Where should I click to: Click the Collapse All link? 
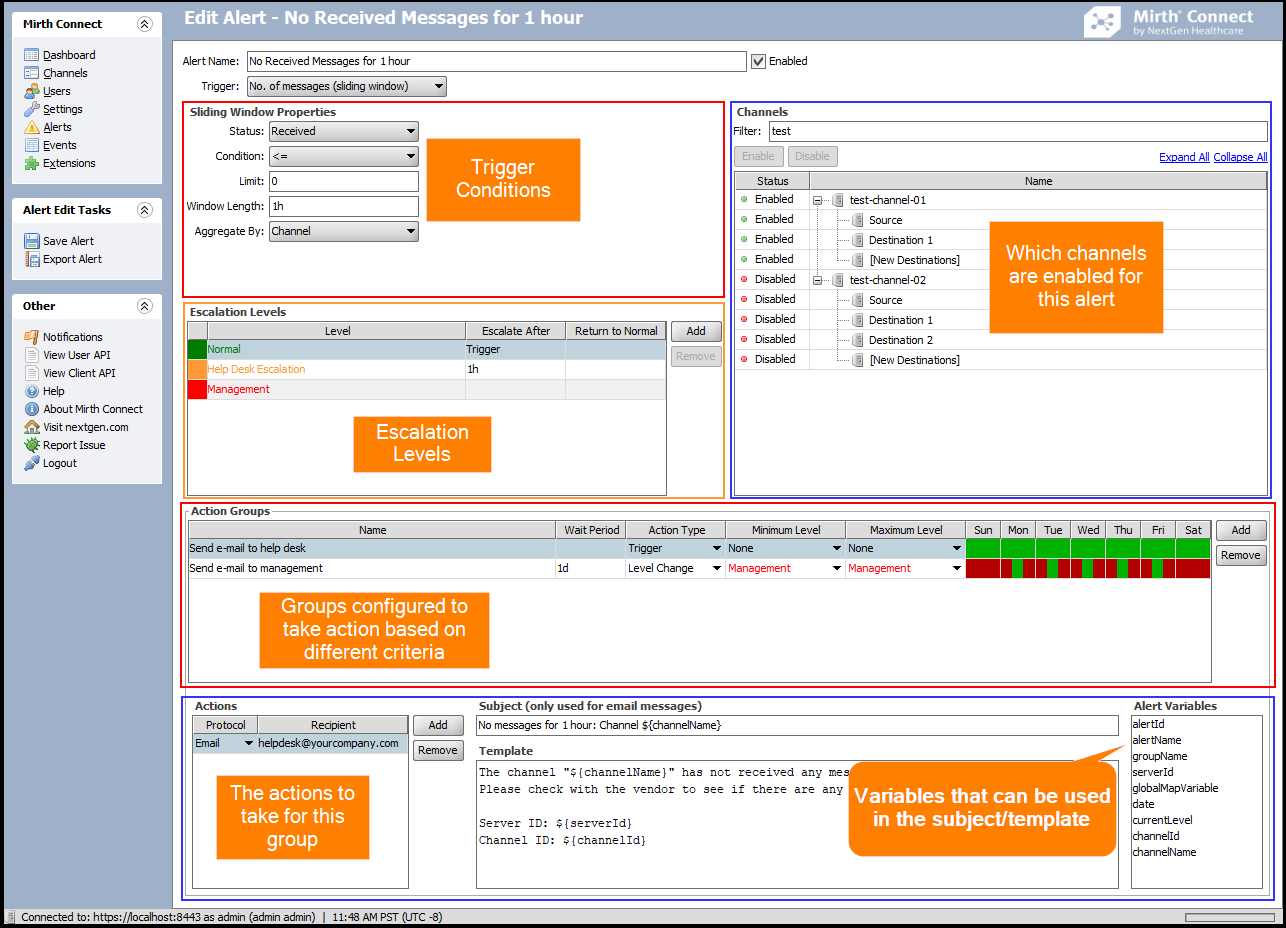pos(1240,157)
